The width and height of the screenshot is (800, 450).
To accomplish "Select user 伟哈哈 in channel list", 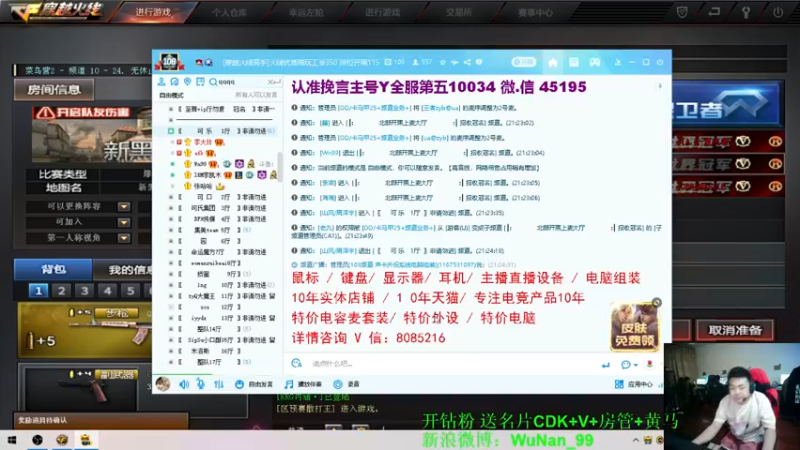I will [x=203, y=186].
